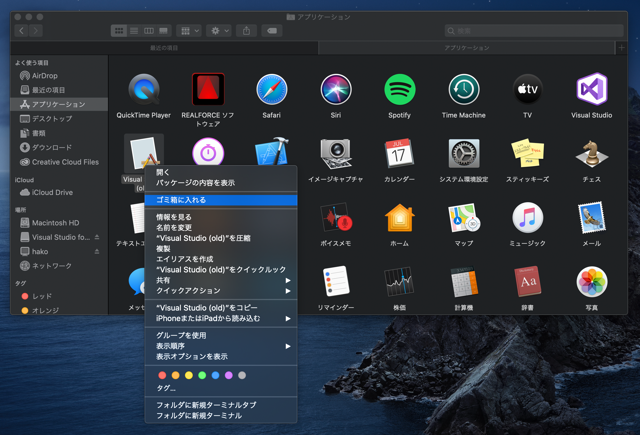Screen dimensions: 640x435
Task: Choose 情報を見る menu item
Action: tap(221, 217)
